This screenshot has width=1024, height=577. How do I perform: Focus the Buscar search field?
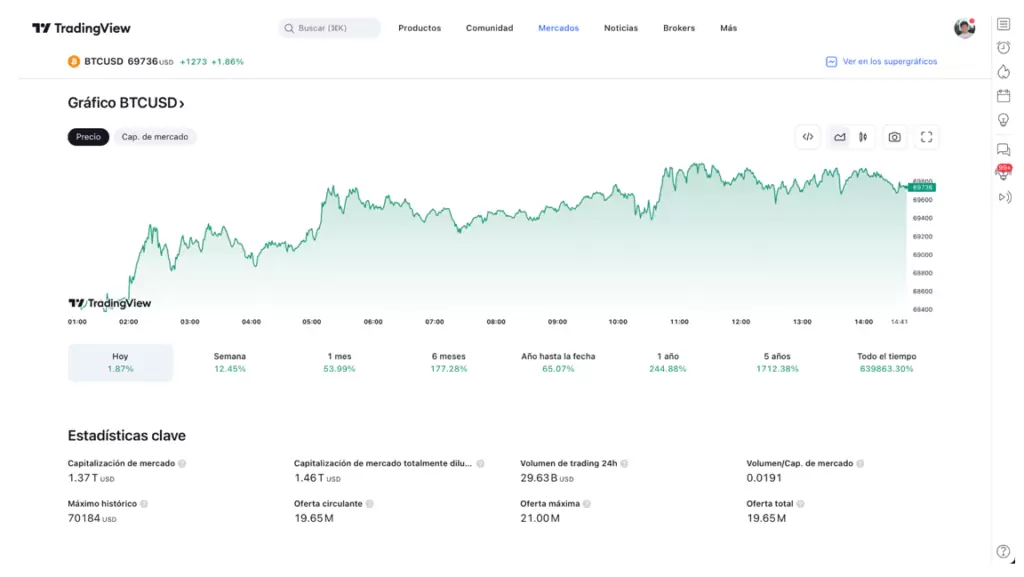[x=329, y=28]
